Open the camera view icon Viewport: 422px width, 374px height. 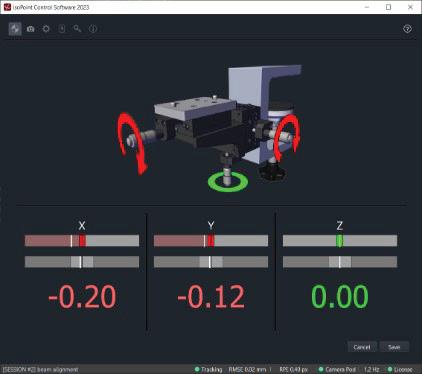coord(31,29)
